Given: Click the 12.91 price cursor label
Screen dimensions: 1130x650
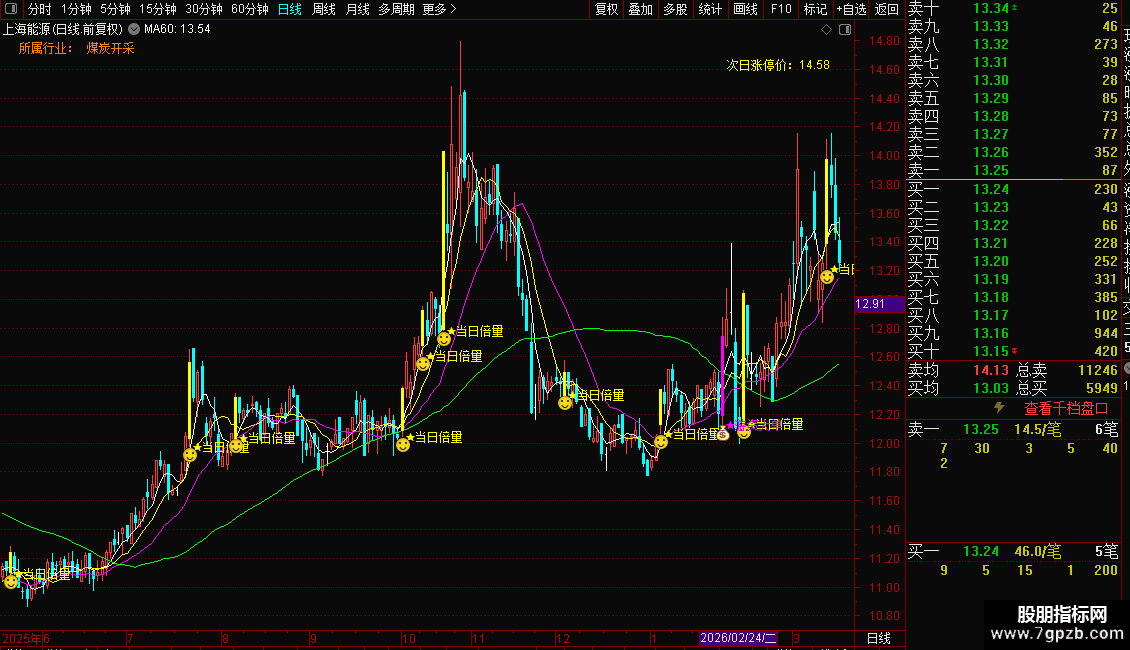Looking at the screenshot, I should tap(879, 304).
